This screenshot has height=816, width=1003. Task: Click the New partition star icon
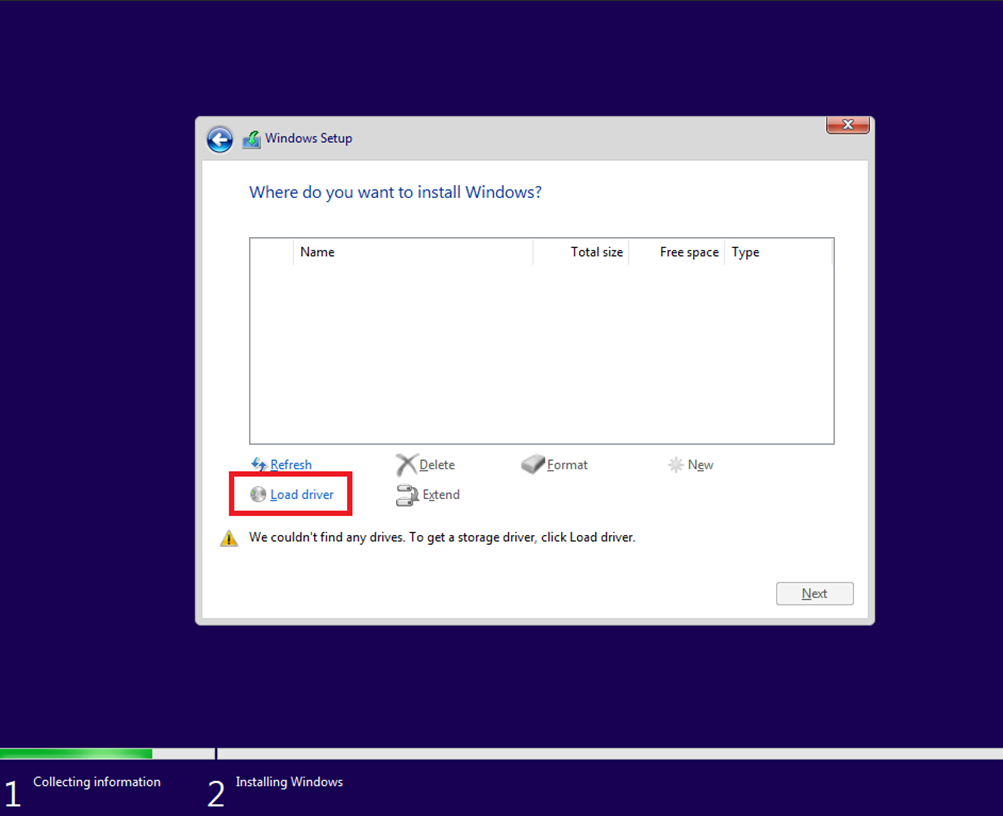coord(676,465)
